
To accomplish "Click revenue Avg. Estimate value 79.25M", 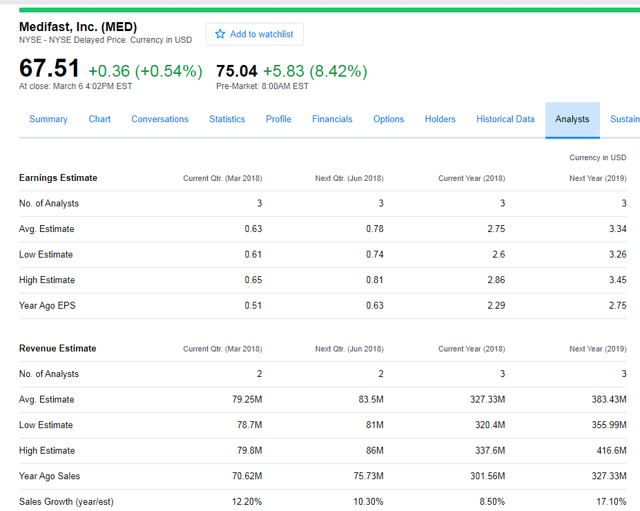I will coord(247,400).
